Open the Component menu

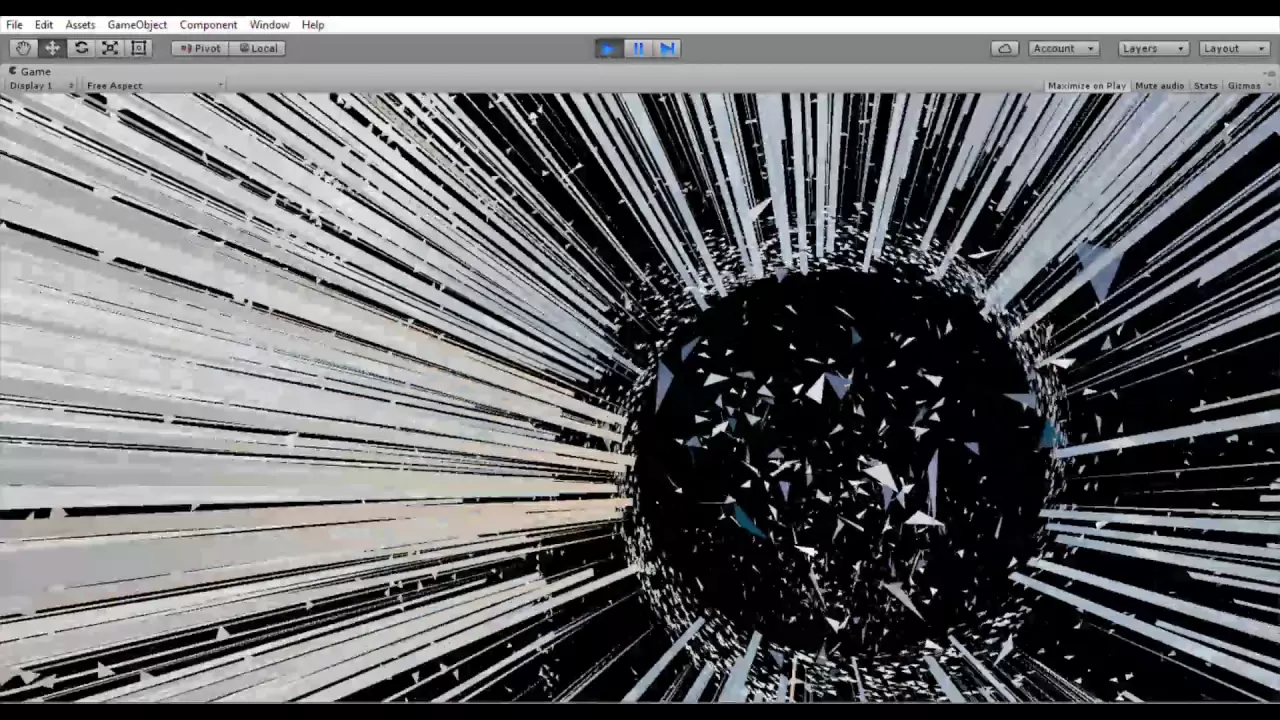point(208,24)
